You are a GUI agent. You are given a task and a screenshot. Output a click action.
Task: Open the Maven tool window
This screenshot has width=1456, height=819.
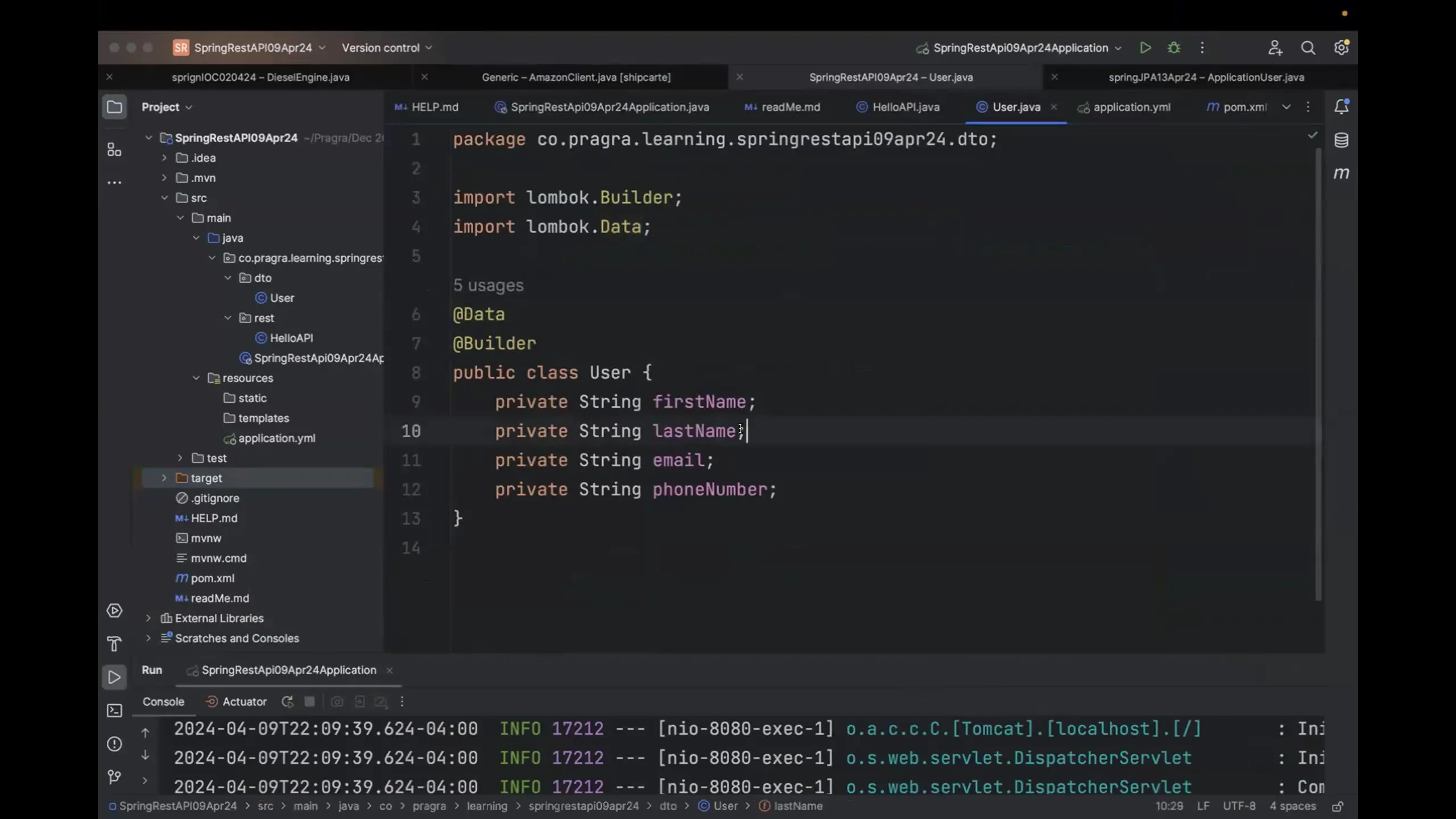[x=1342, y=174]
